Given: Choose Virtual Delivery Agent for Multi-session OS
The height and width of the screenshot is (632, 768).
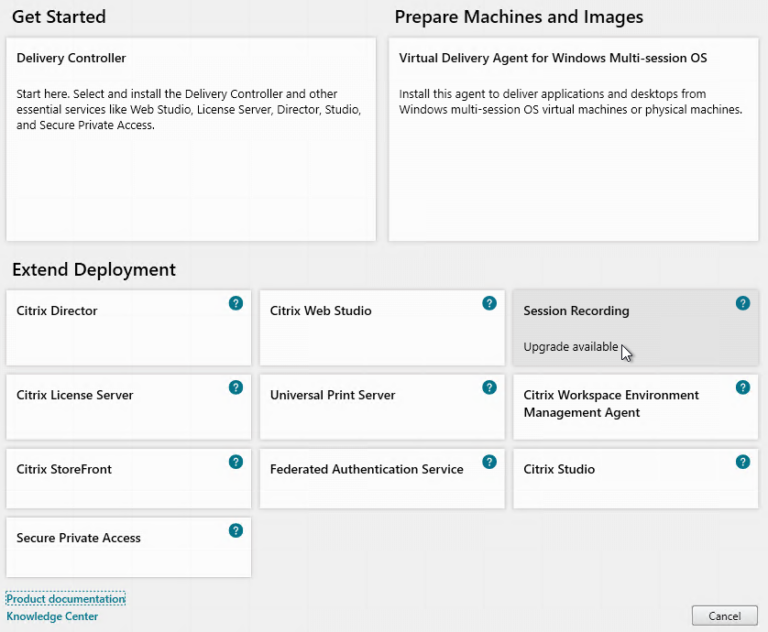Looking at the screenshot, I should pyautogui.click(x=573, y=140).
